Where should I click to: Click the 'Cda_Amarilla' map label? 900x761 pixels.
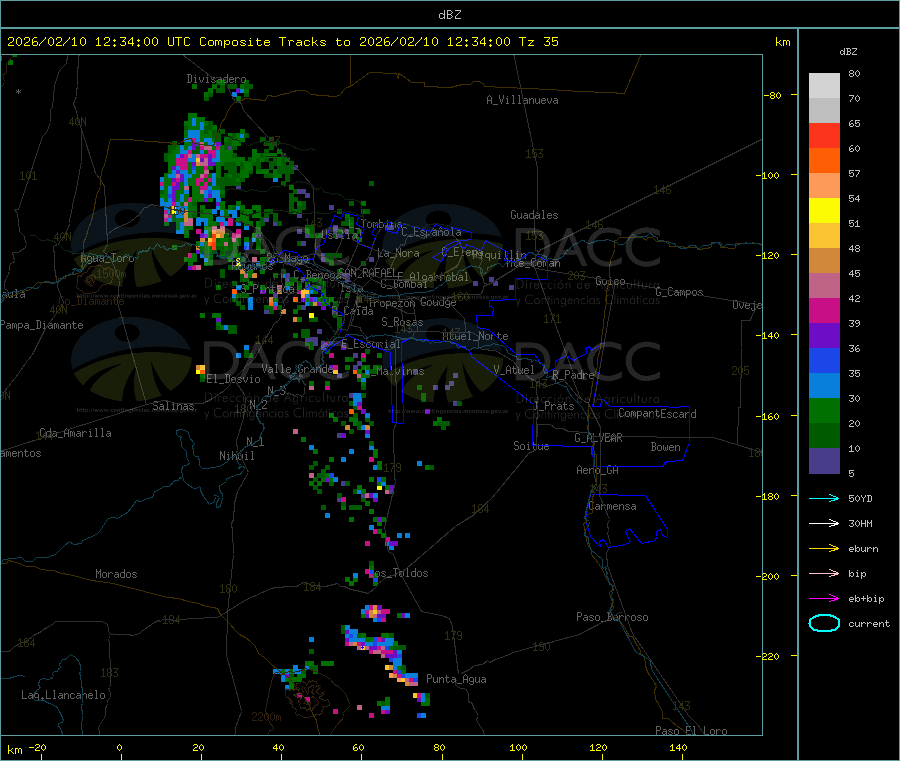click(x=75, y=433)
